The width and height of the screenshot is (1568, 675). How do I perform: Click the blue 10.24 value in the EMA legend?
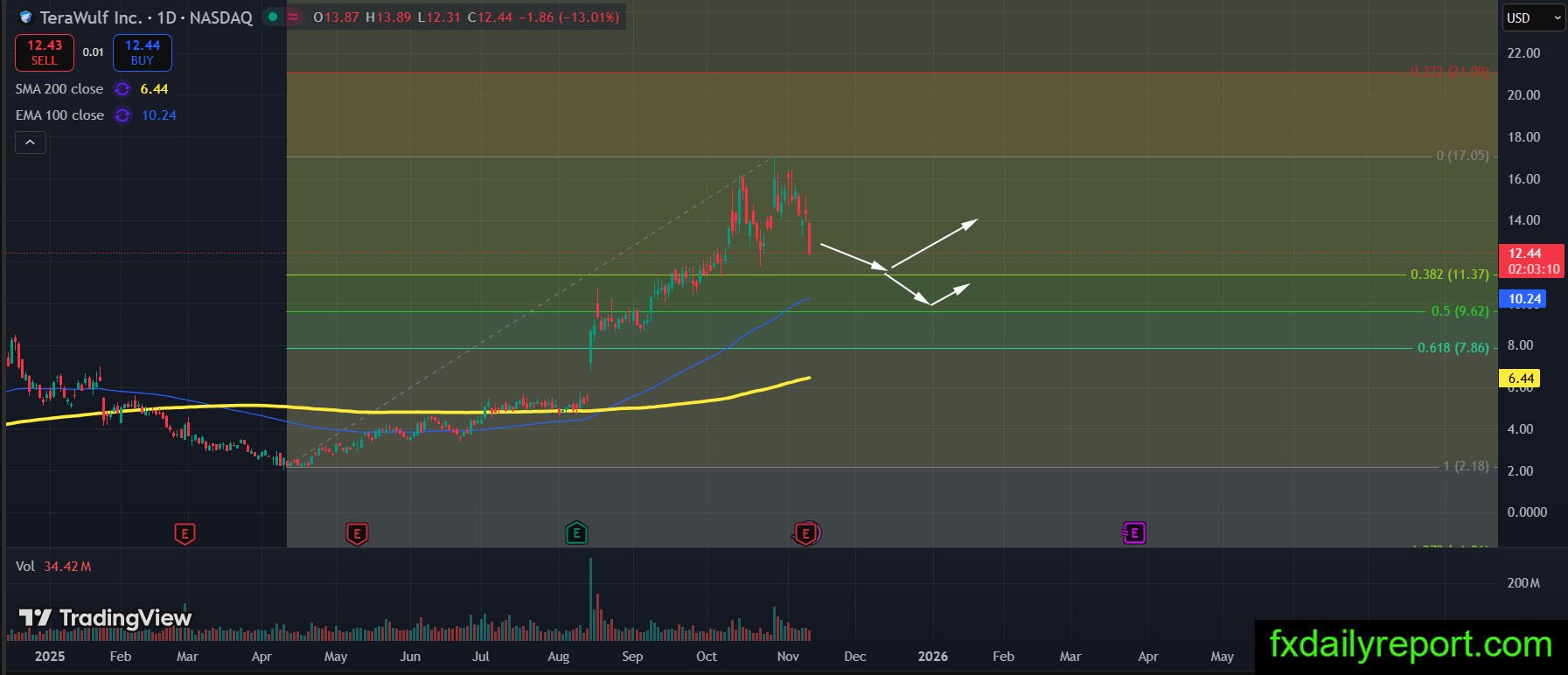pyautogui.click(x=159, y=115)
